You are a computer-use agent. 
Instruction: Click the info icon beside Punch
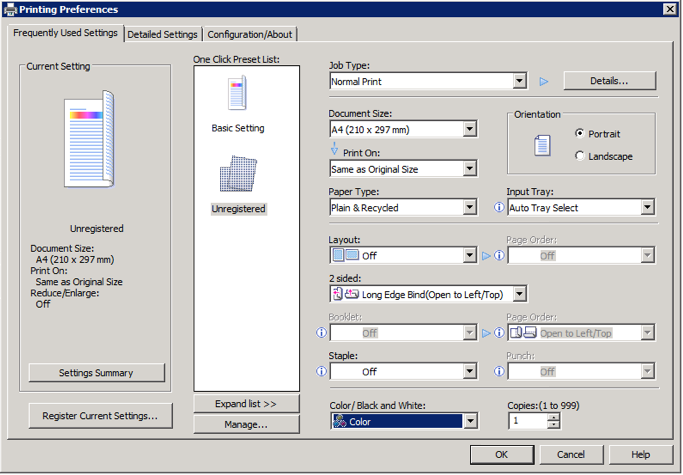pyautogui.click(x=499, y=371)
